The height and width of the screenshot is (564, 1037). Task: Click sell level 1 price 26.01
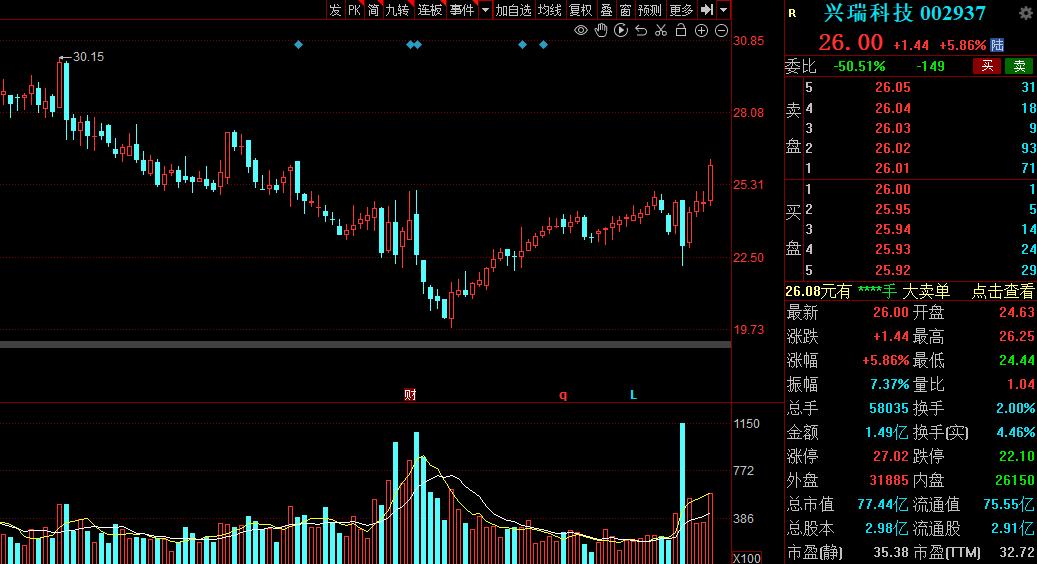click(893, 168)
